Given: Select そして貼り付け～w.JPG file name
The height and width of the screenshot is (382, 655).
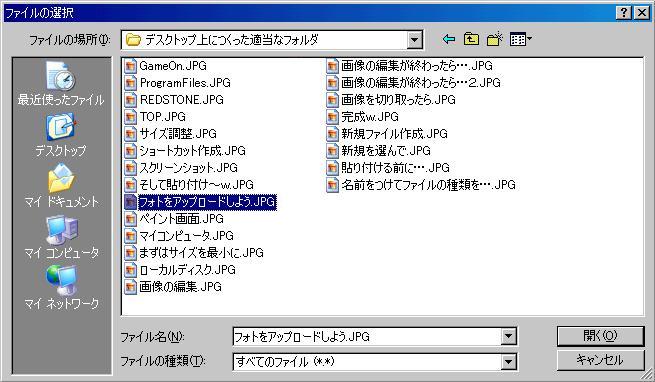Looking at the screenshot, I should (x=196, y=184).
